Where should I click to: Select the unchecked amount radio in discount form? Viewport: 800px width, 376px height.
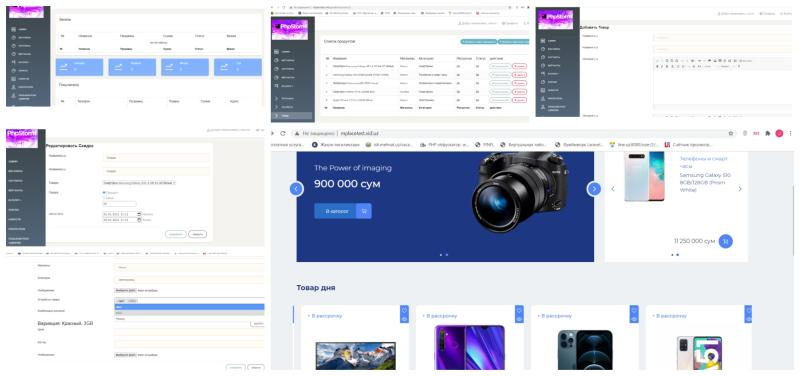(104, 197)
